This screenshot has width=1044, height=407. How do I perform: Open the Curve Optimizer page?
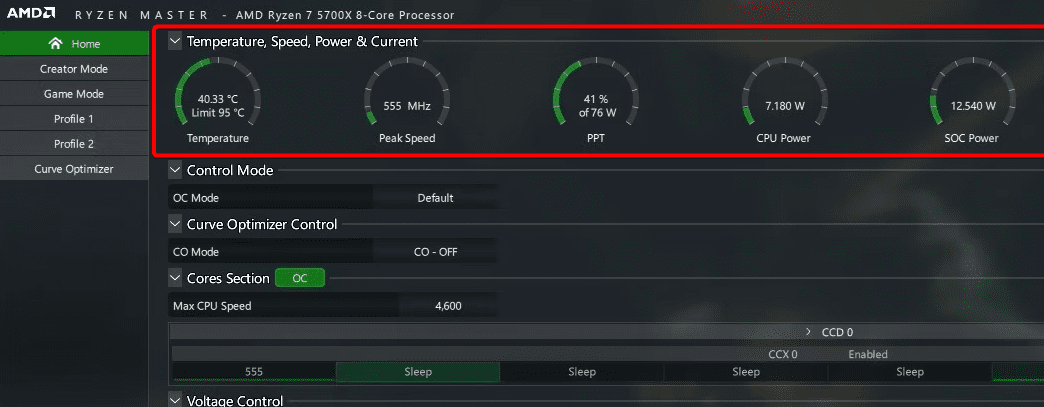point(74,169)
